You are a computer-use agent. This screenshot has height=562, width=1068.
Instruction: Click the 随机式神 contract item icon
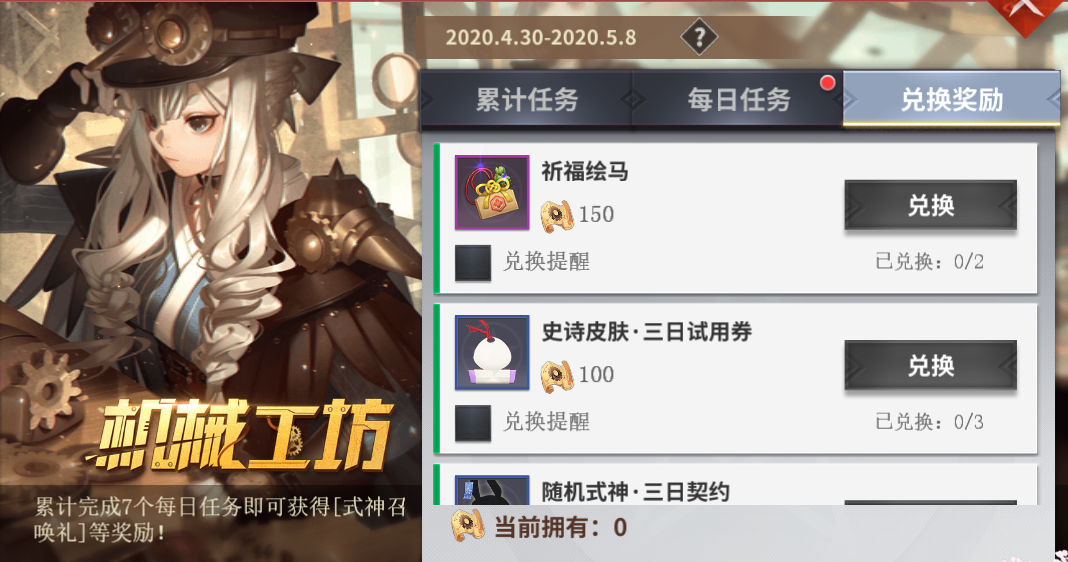click(x=492, y=491)
